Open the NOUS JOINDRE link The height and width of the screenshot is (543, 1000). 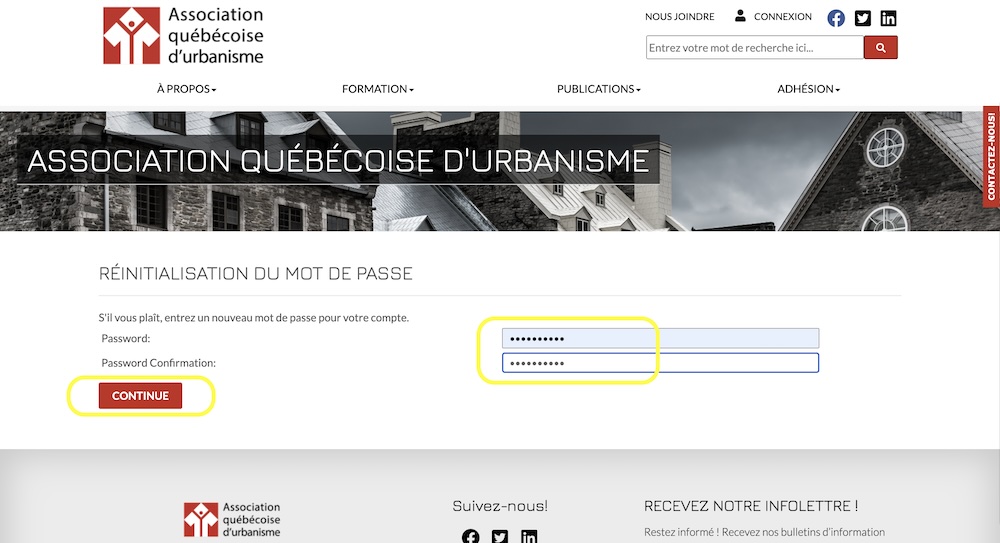click(x=680, y=17)
